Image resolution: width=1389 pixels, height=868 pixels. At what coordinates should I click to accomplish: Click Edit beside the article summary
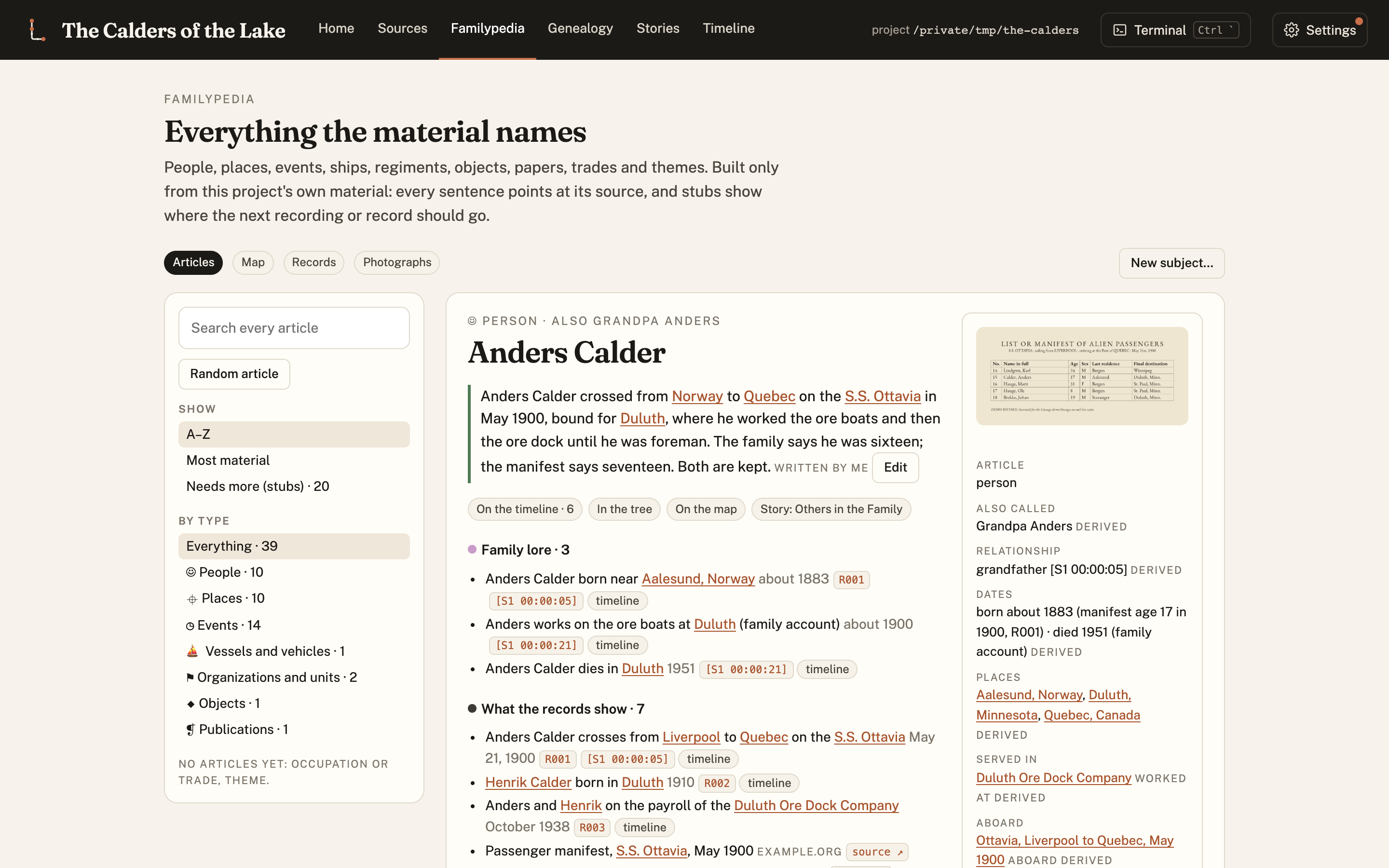pos(895,467)
